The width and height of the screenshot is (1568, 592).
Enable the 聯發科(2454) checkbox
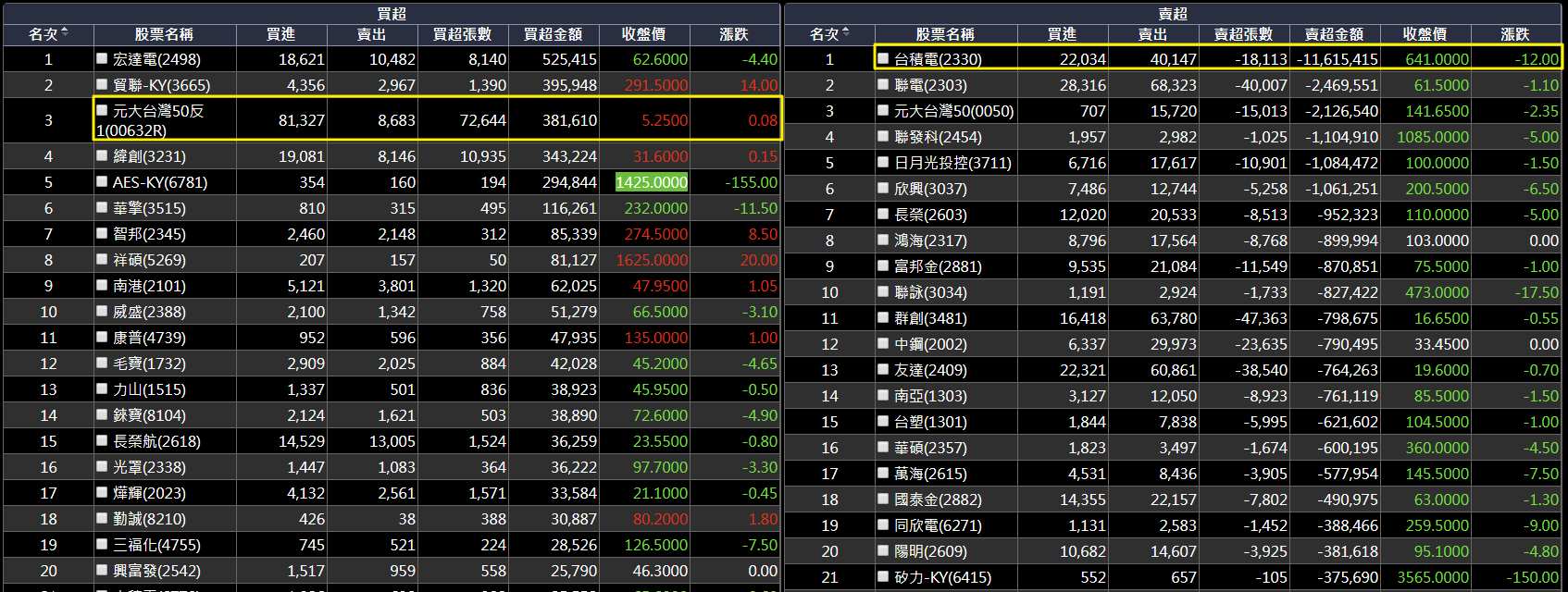tap(883, 136)
